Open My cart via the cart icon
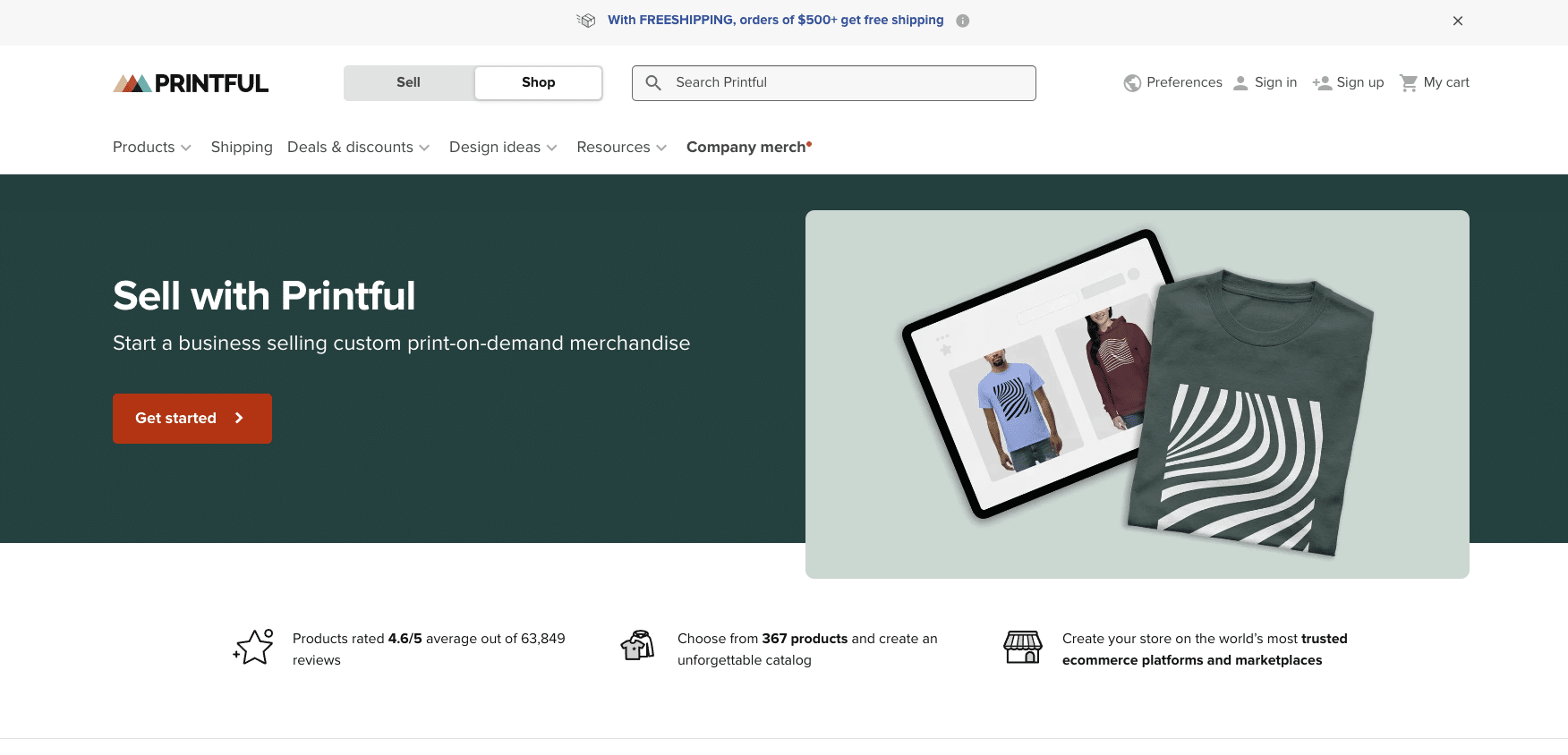The width and height of the screenshot is (1568, 755). pyautogui.click(x=1408, y=83)
